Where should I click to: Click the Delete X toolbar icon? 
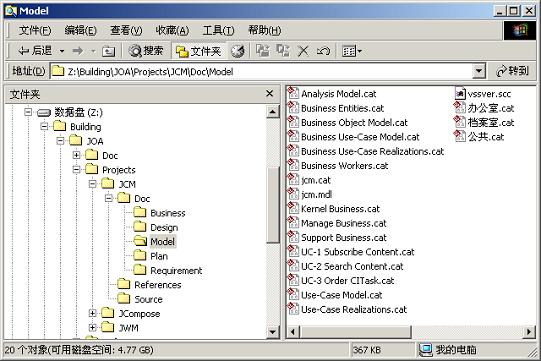(303, 51)
